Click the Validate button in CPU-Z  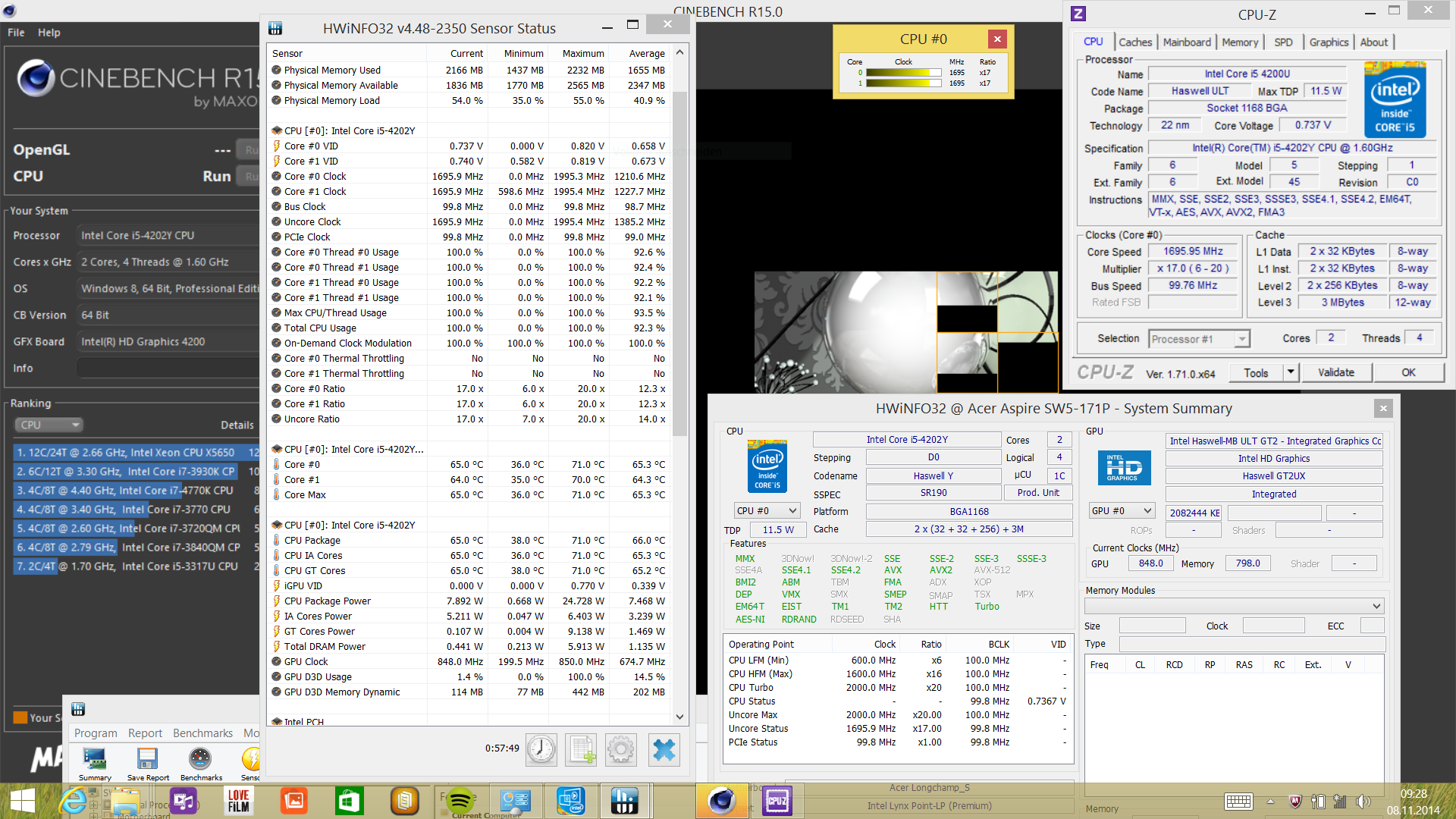coord(1335,372)
